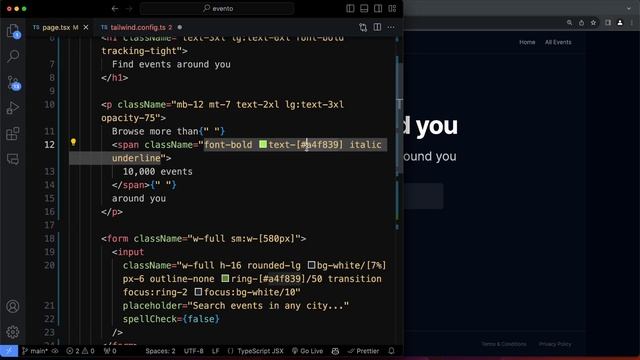Open the Explorer view in activity bar

pos(13,31)
